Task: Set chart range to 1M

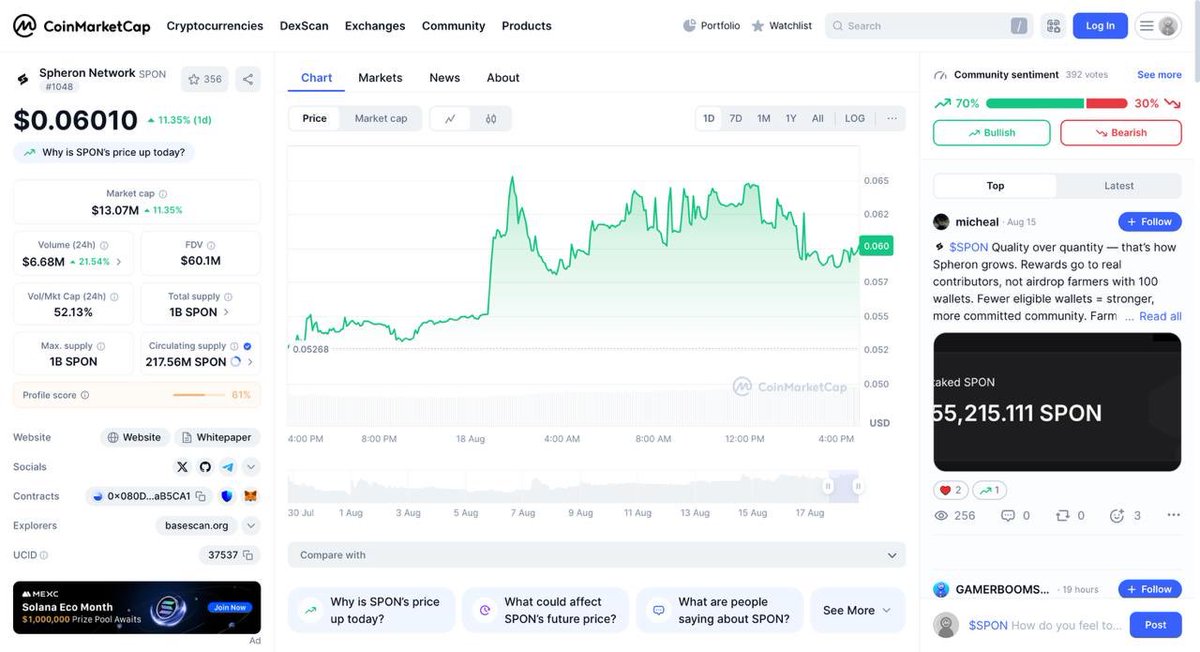Action: click(x=764, y=119)
